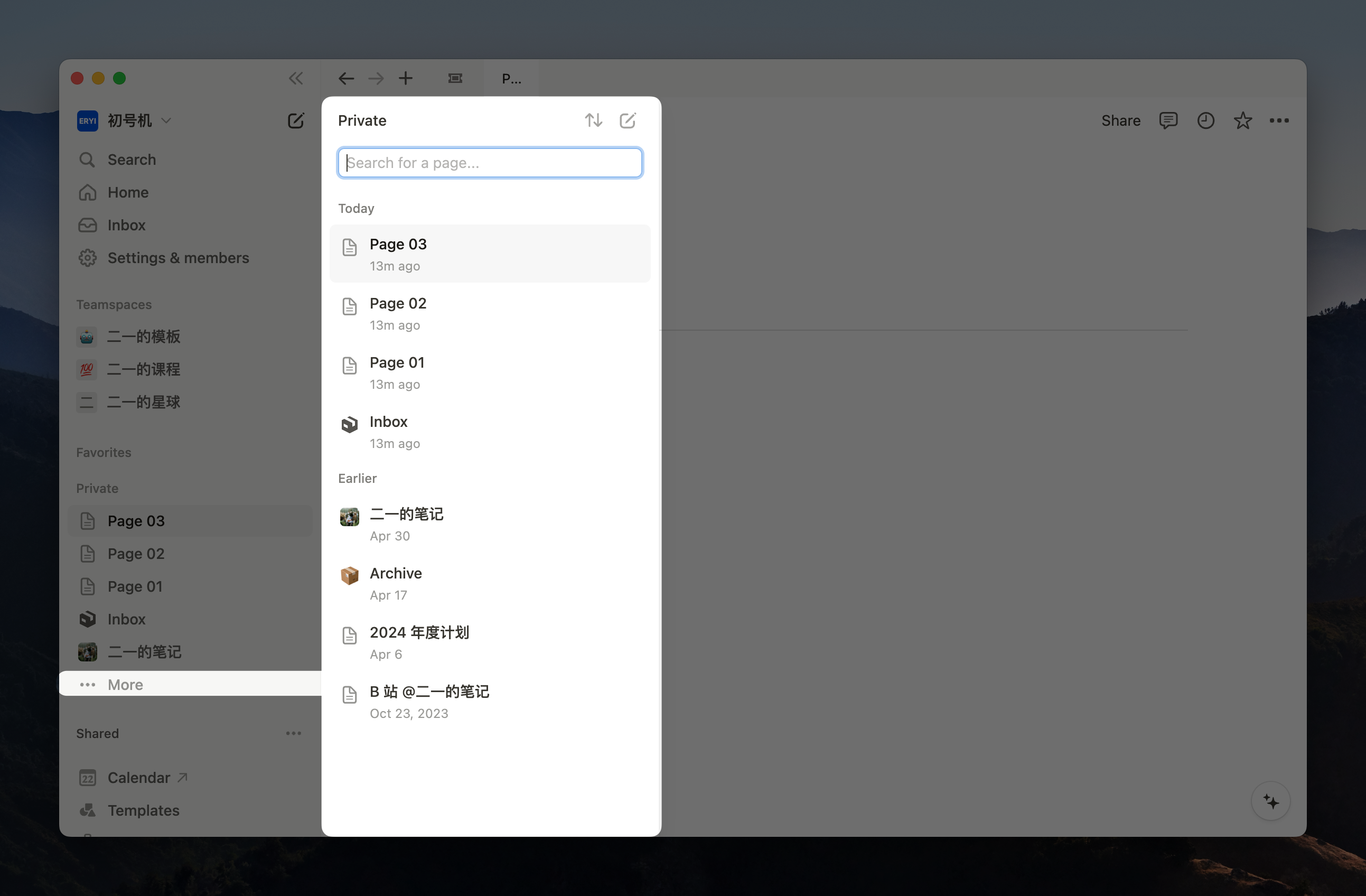Click the Share button
Image resolution: width=1366 pixels, height=896 pixels.
click(x=1120, y=120)
